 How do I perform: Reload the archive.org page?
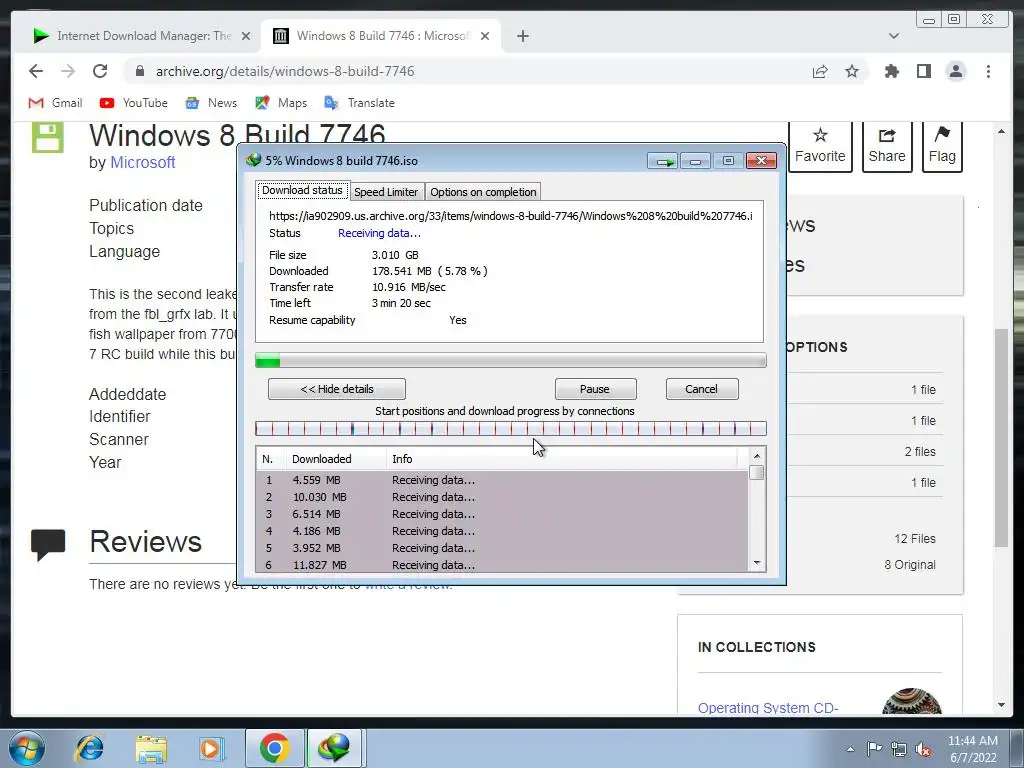click(x=100, y=71)
